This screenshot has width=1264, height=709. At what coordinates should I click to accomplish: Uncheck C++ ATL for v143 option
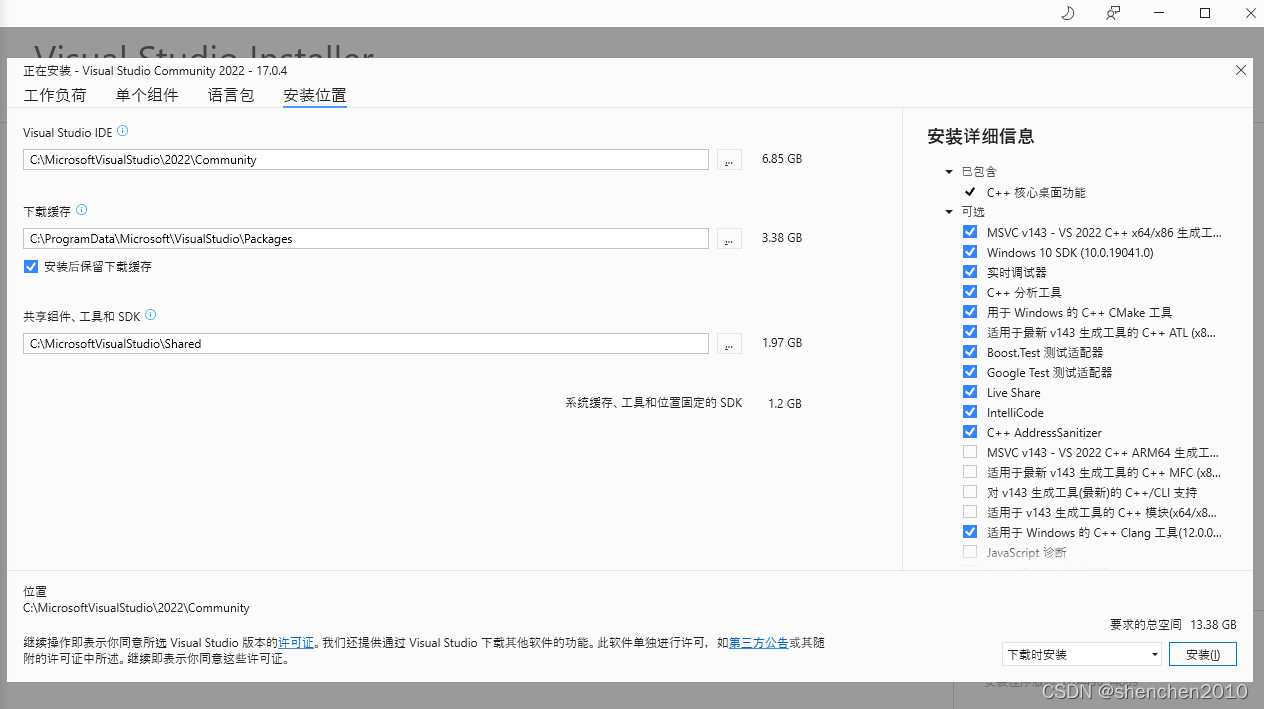pyautogui.click(x=970, y=332)
